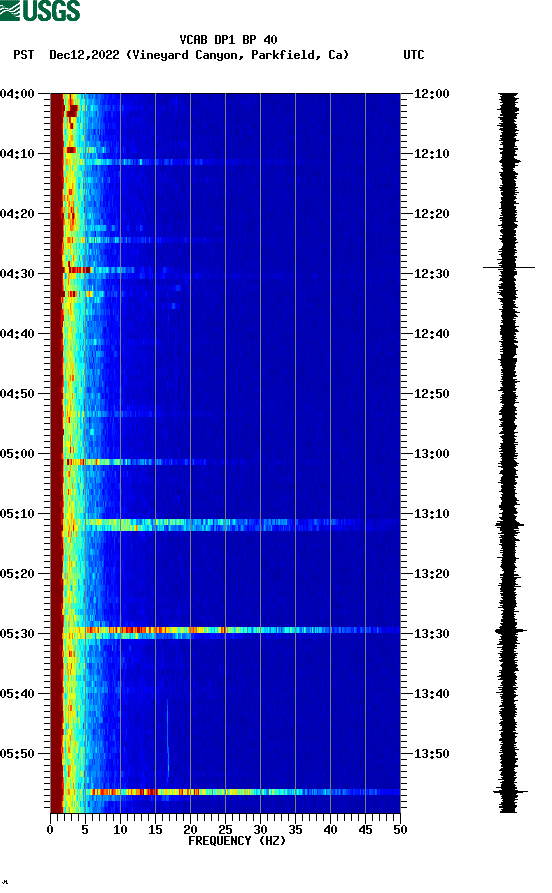Viewport: 552px width, 893px height.
Task: Click the seismogram waveform burst near 13:56
Action: (x=510, y=792)
